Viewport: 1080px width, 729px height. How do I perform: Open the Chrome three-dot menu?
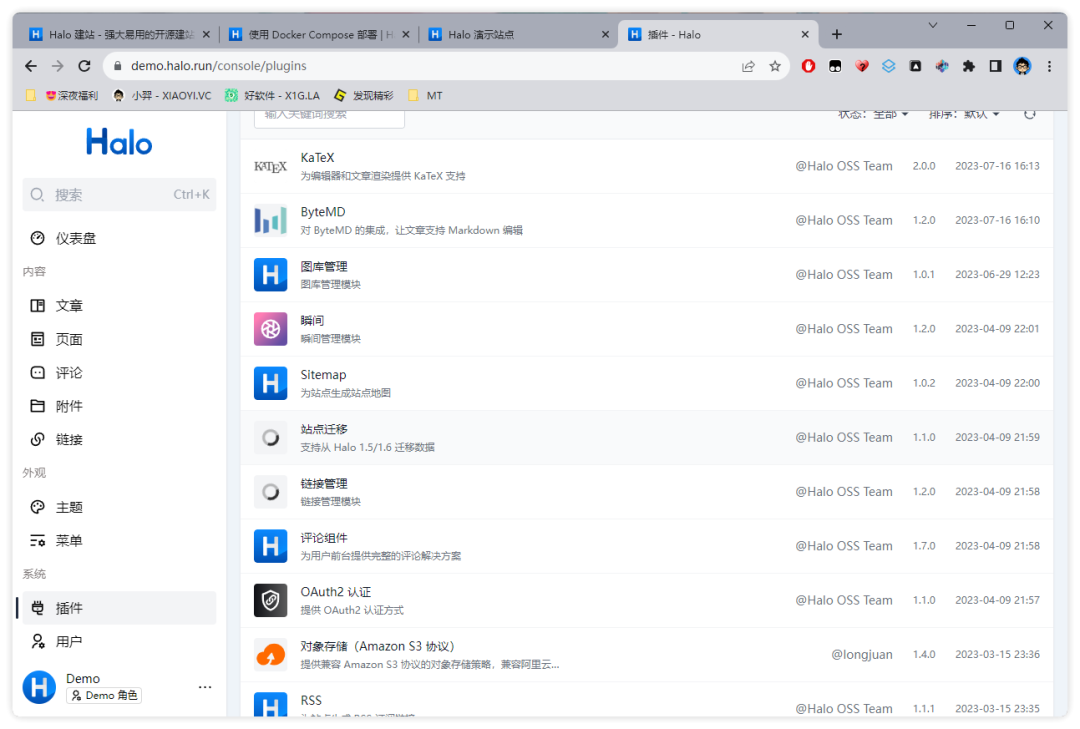pyautogui.click(x=1049, y=66)
